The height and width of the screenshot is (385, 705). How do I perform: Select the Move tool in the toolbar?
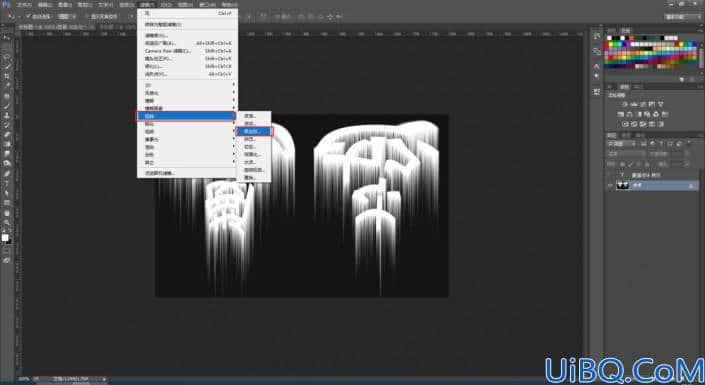click(x=7, y=38)
